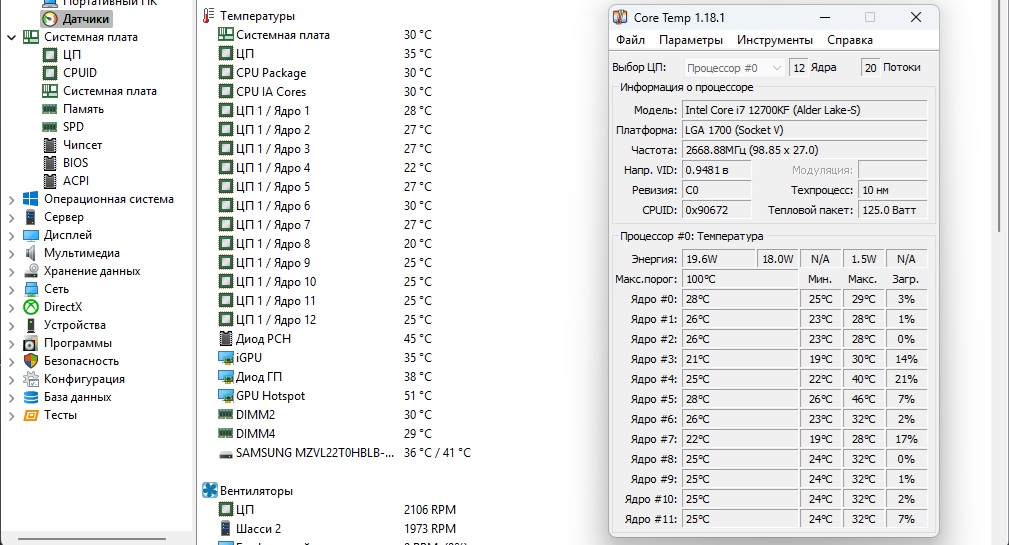
Task: Expand the Операционная система node
Action: click(12, 199)
